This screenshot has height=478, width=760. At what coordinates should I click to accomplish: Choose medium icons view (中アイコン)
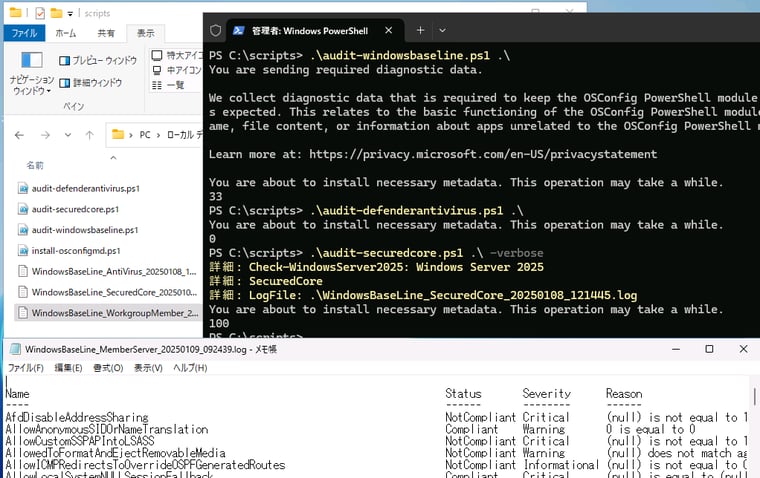157,70
